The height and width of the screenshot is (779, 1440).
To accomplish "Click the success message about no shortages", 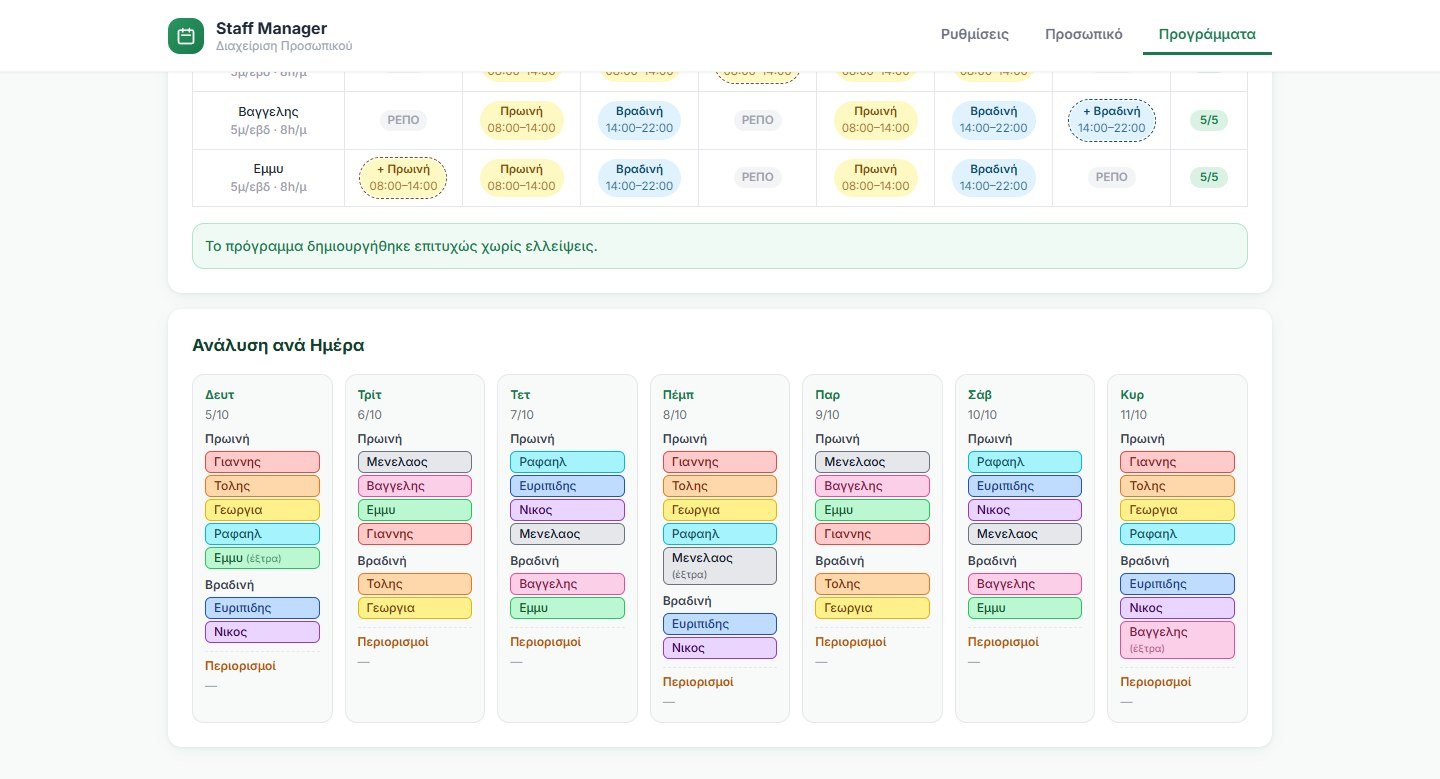I will coord(720,246).
